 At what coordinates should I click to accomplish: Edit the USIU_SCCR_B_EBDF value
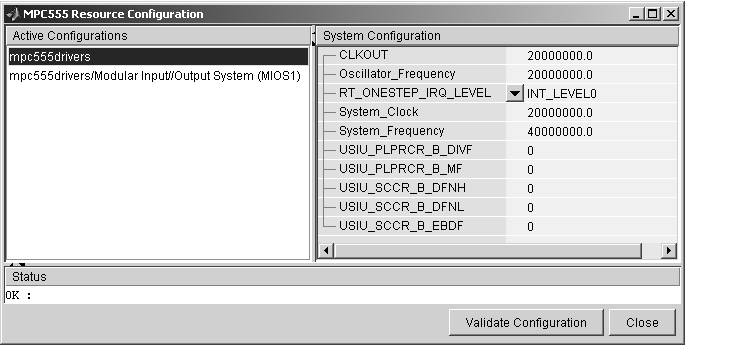pyautogui.click(x=591, y=226)
